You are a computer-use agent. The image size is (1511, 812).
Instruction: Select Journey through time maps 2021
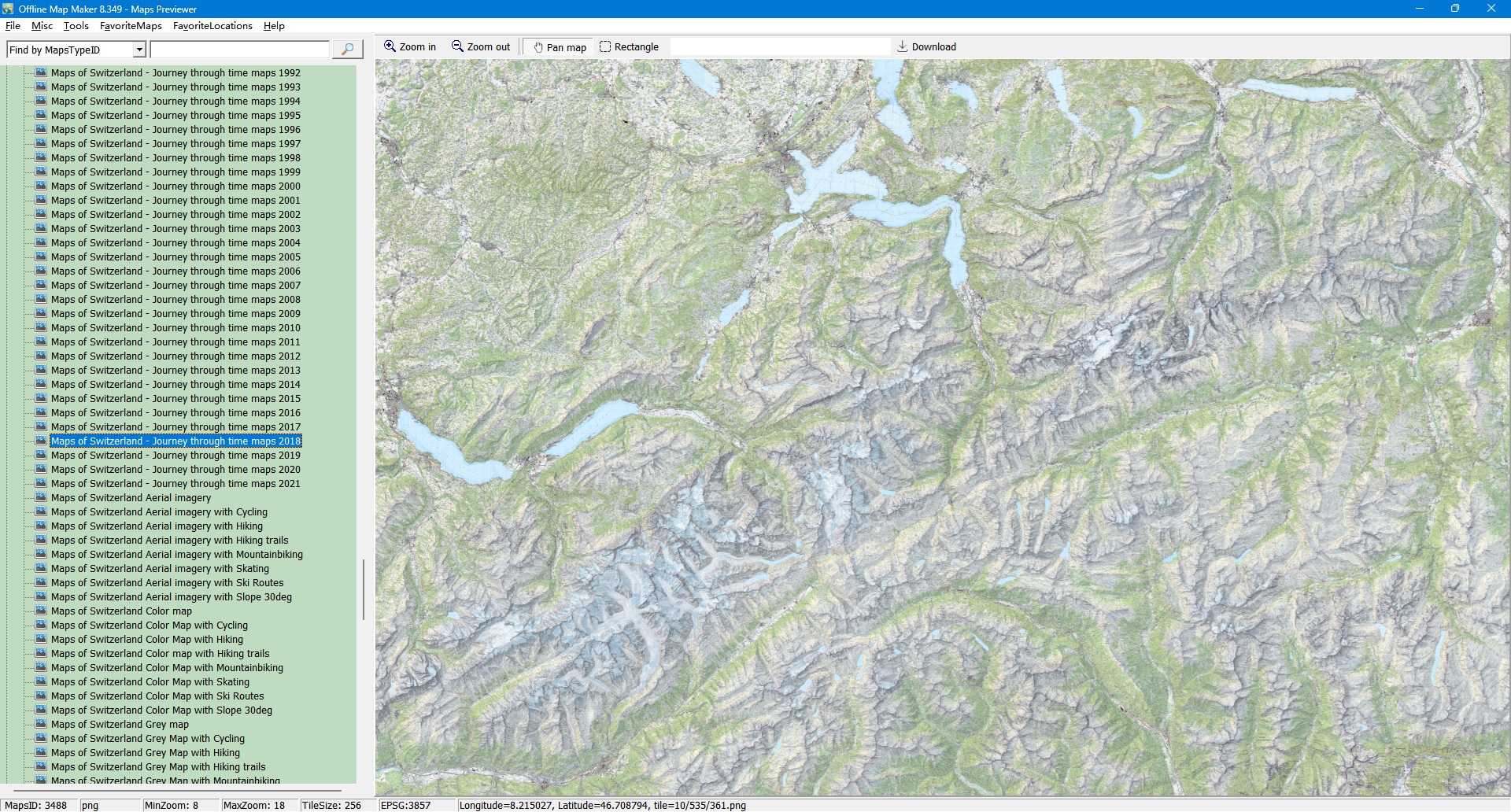click(175, 484)
